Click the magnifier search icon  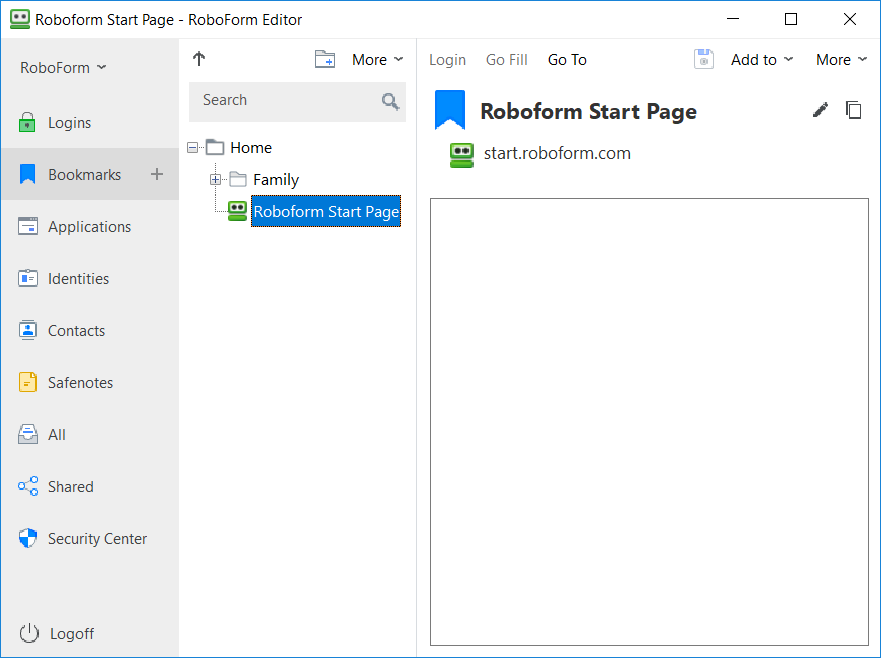pyautogui.click(x=390, y=101)
